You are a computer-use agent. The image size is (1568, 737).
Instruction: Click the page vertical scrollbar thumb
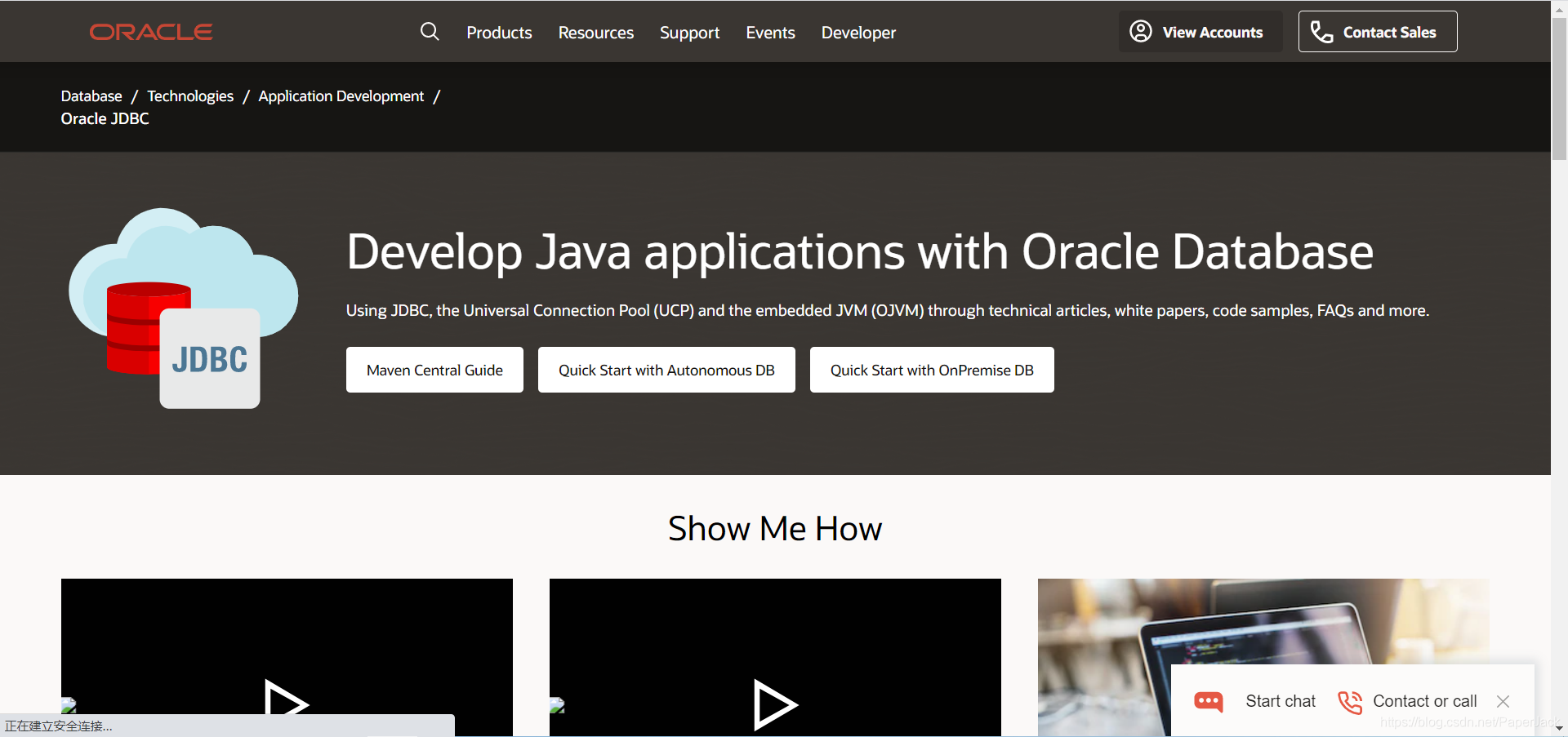pyautogui.click(x=1559, y=88)
